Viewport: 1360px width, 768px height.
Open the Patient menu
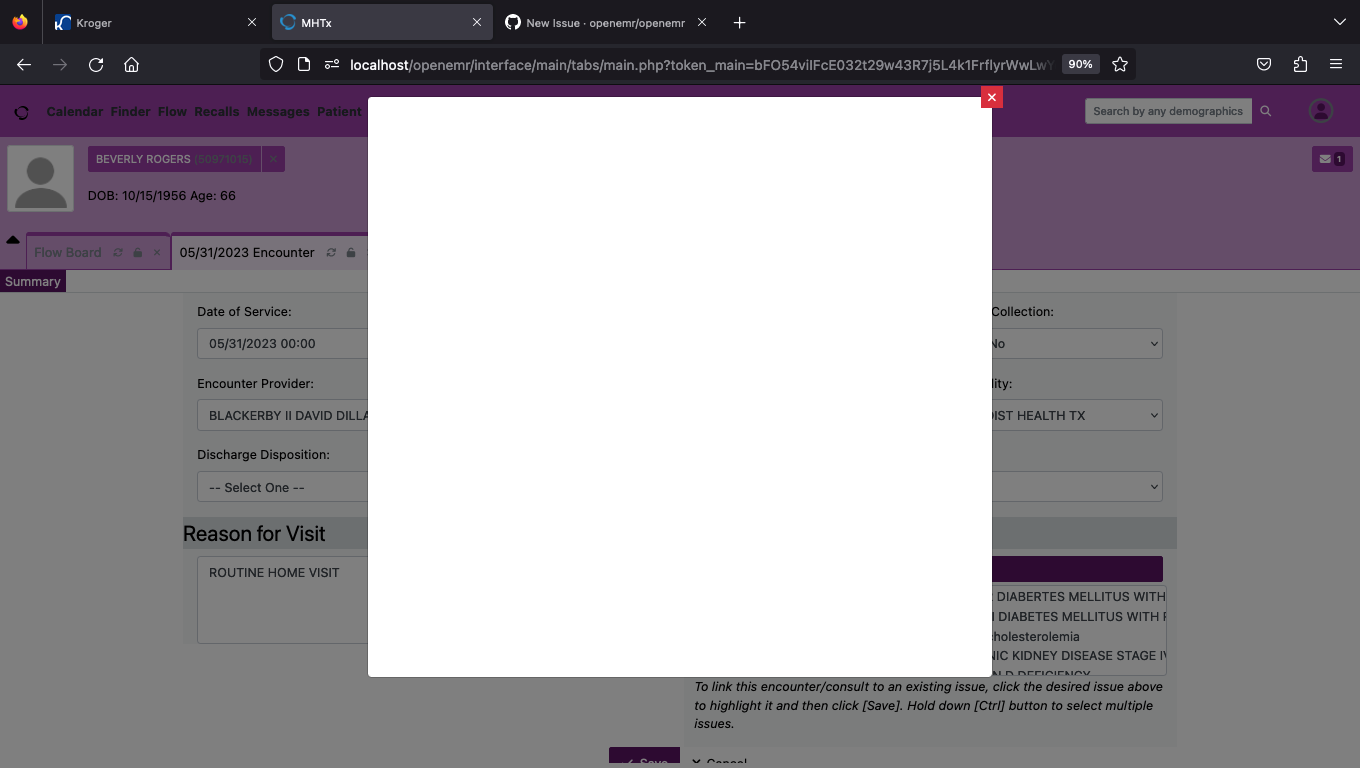pos(339,111)
